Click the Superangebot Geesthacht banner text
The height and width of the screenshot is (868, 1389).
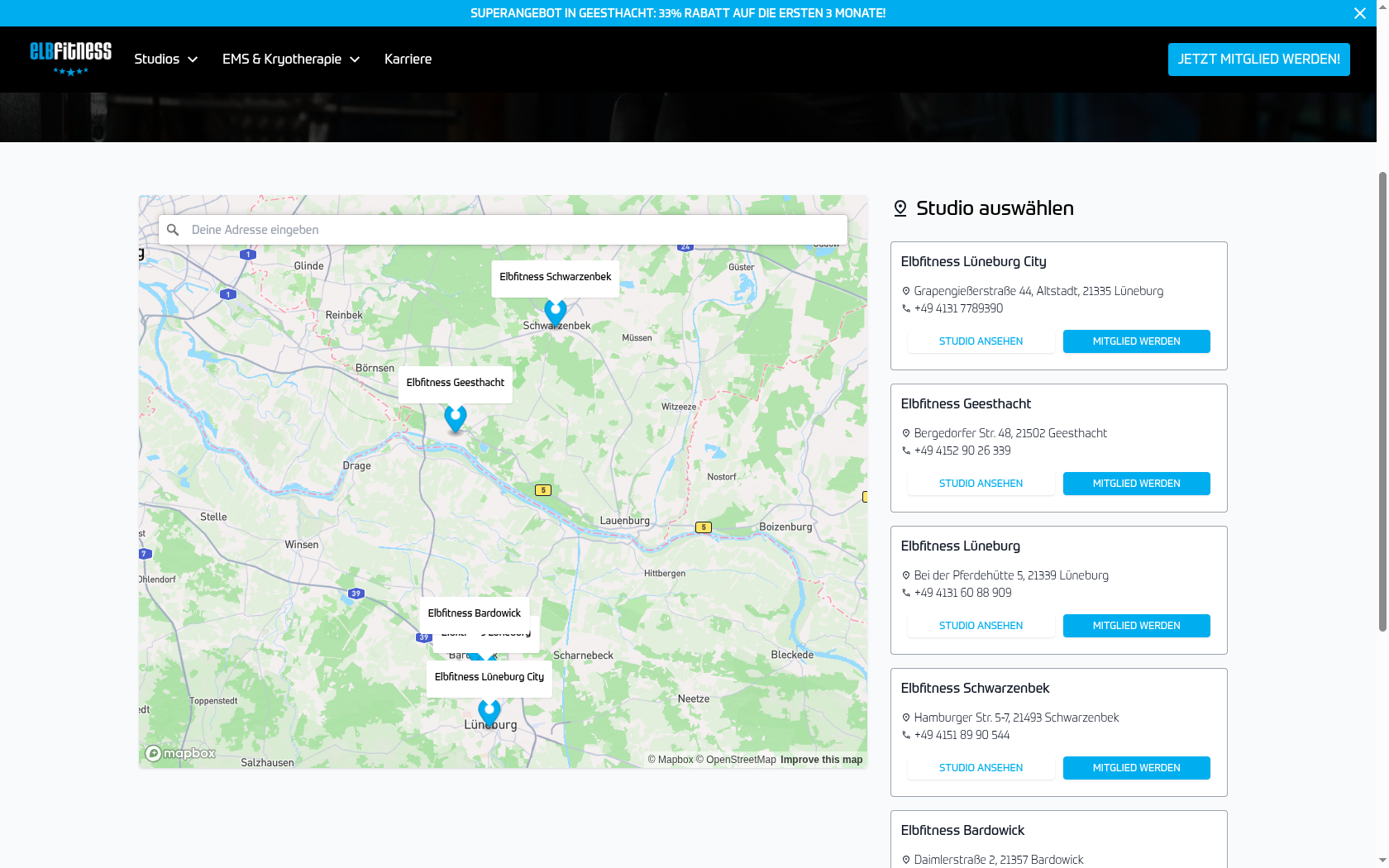[678, 13]
